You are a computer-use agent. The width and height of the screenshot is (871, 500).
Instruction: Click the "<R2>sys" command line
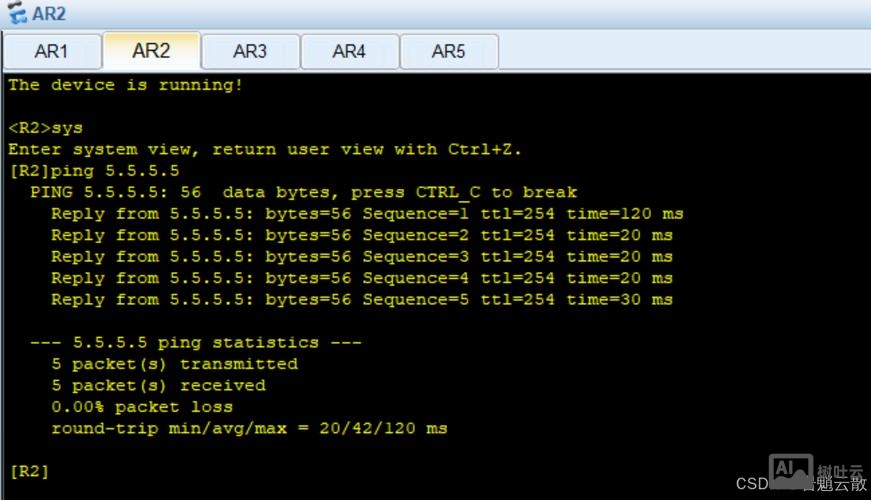tap(45, 128)
